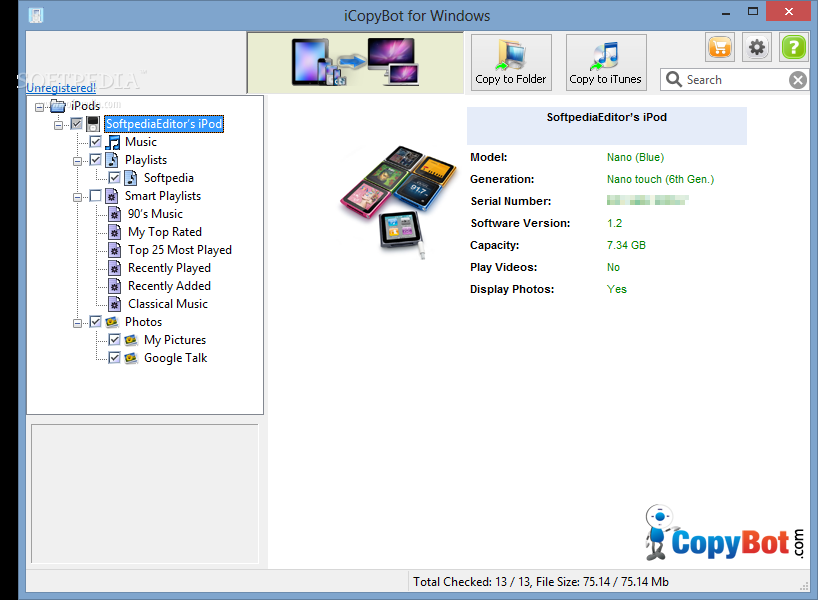Collapse the Smart Playlists branch
Screen dimensions: 818x600
click(x=78, y=195)
